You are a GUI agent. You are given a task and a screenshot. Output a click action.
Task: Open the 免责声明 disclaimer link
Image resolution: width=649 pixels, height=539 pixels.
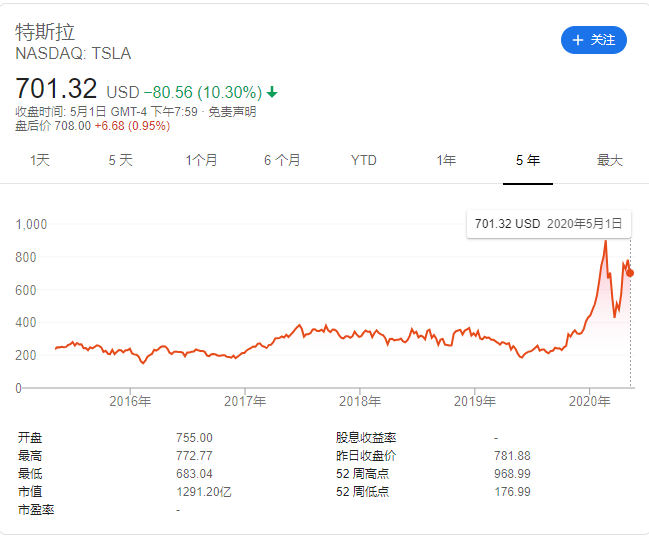232,112
